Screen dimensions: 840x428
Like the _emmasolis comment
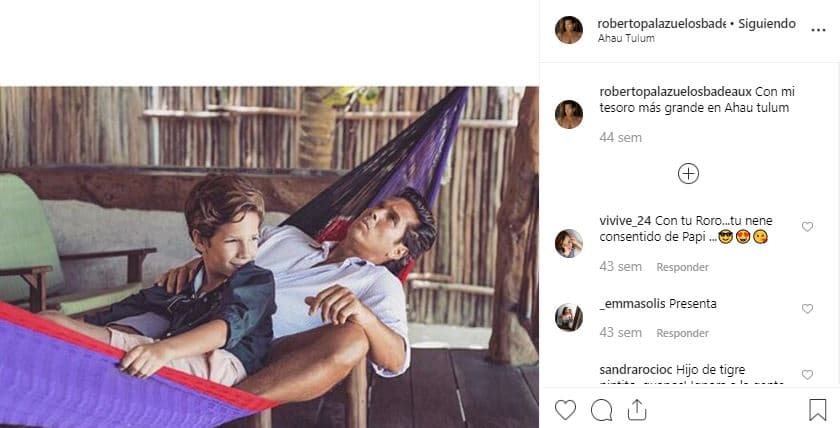pos(807,309)
